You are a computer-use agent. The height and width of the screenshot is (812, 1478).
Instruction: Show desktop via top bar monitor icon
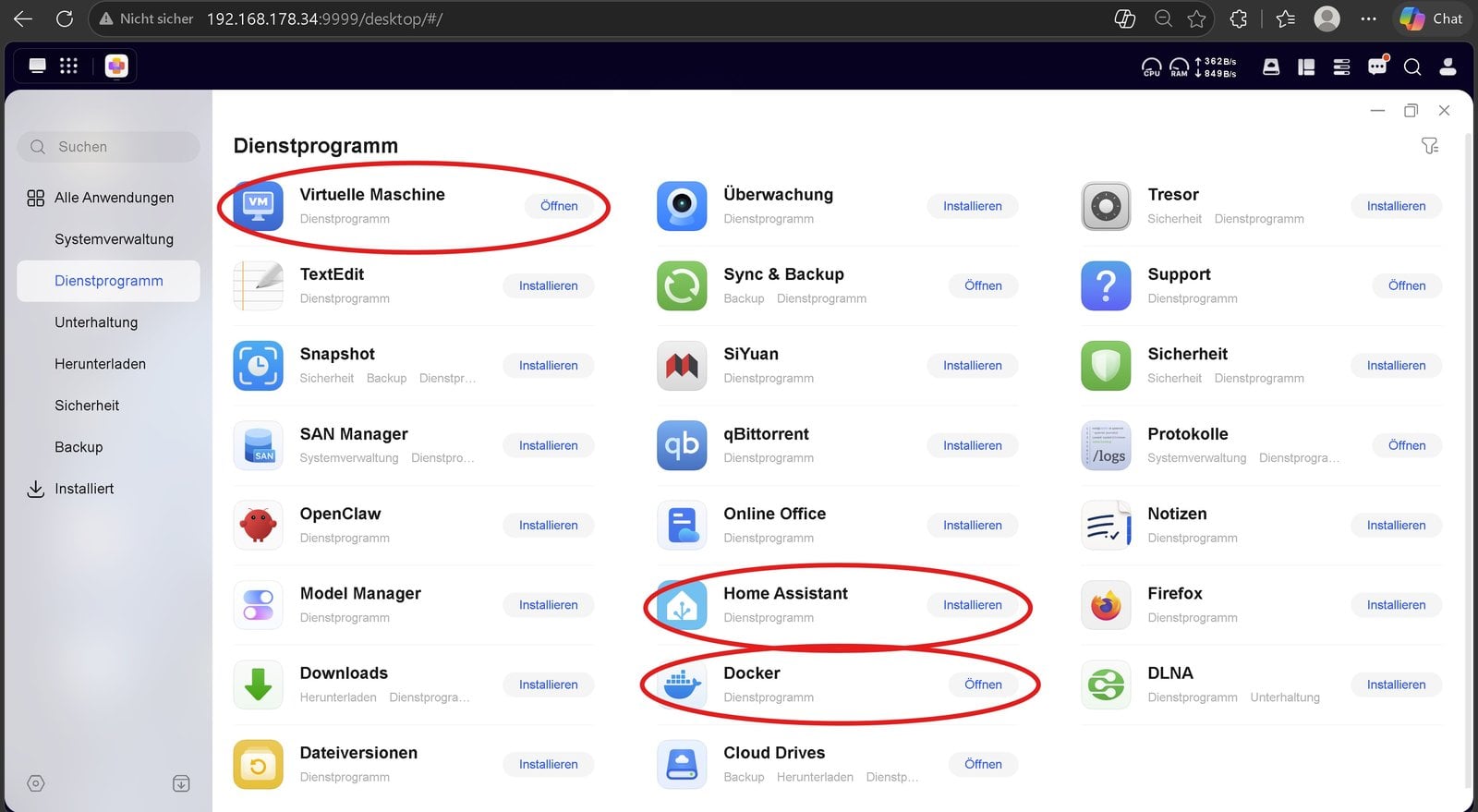38,66
